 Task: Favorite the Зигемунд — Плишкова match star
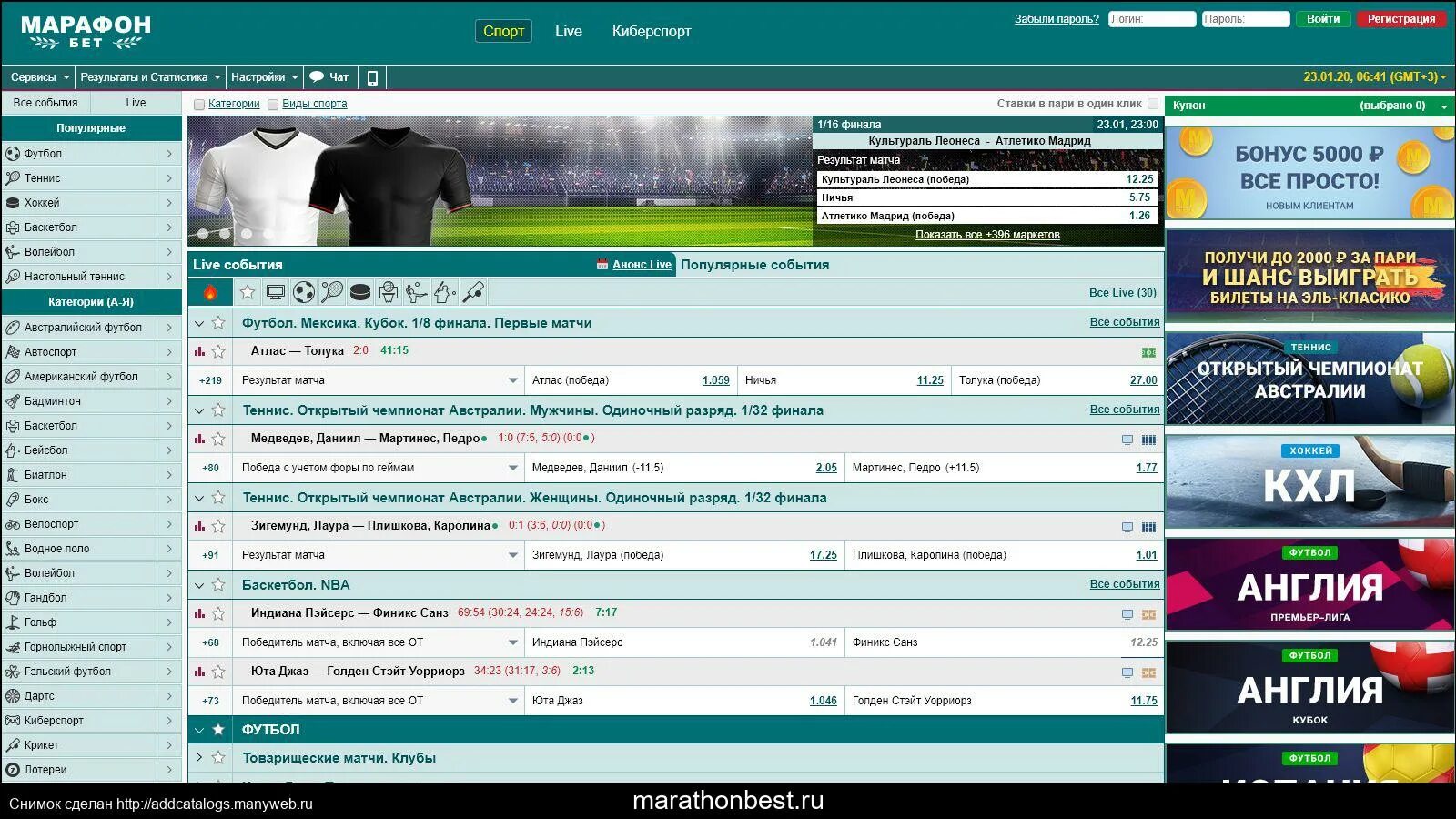tap(218, 526)
